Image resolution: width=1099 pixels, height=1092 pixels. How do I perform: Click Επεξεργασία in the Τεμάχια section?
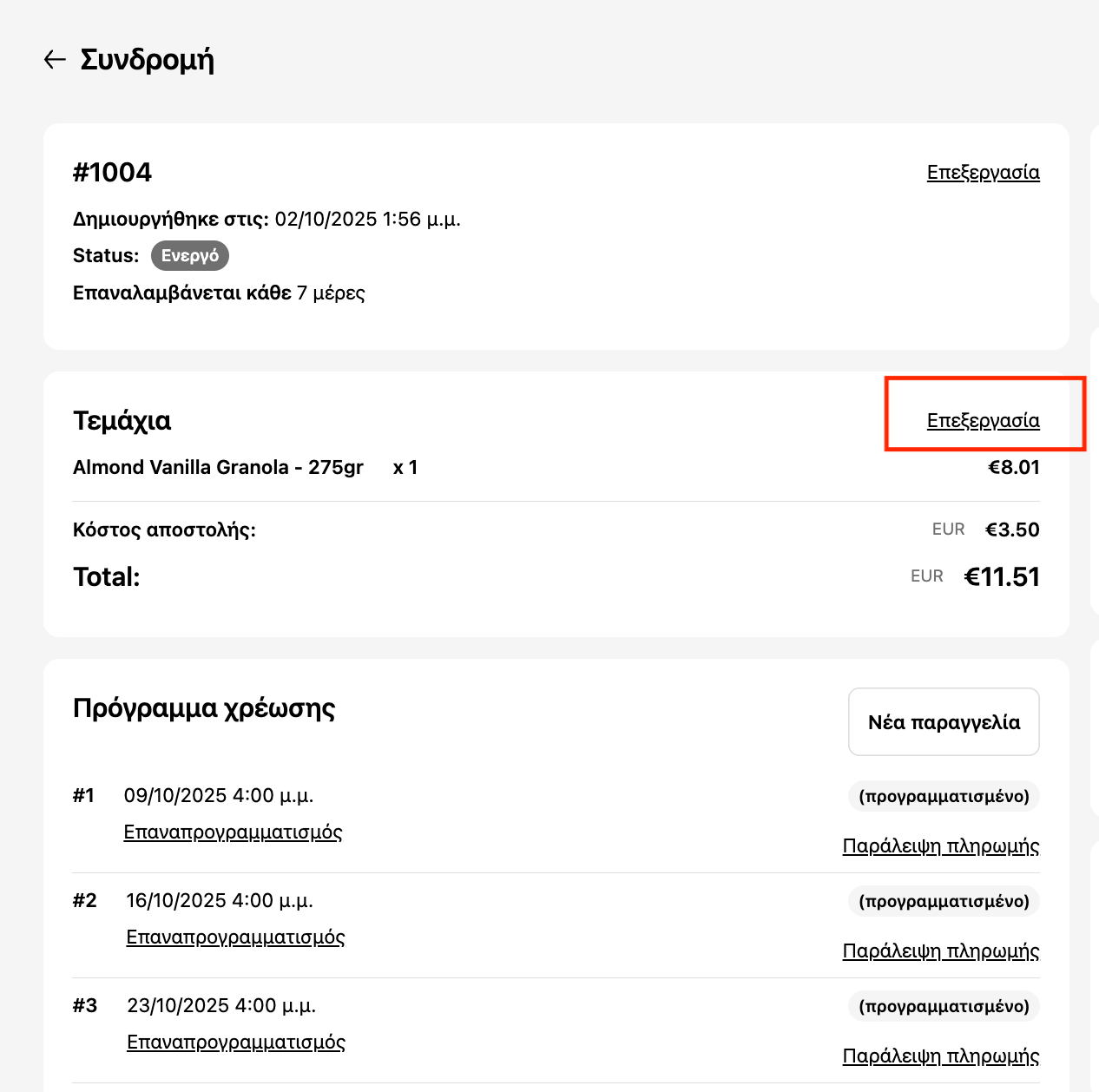coord(983,420)
